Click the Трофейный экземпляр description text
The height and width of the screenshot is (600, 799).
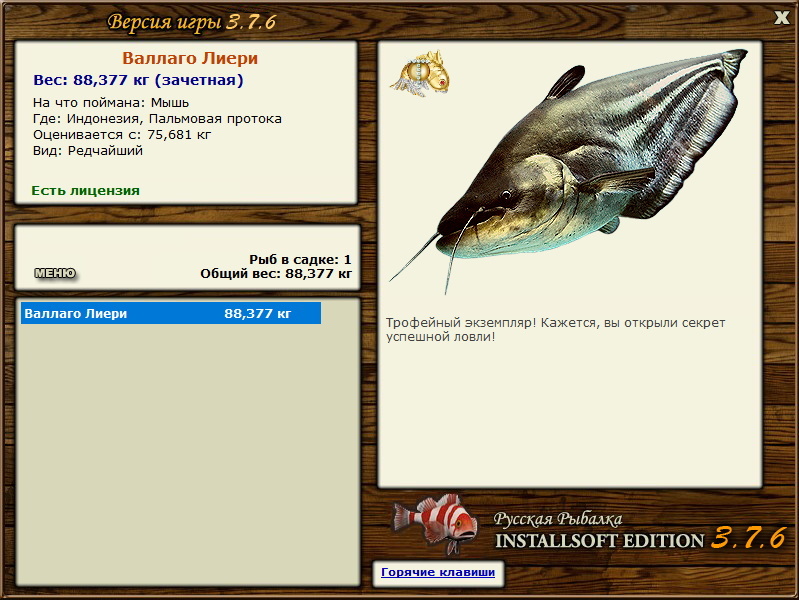tap(555, 329)
